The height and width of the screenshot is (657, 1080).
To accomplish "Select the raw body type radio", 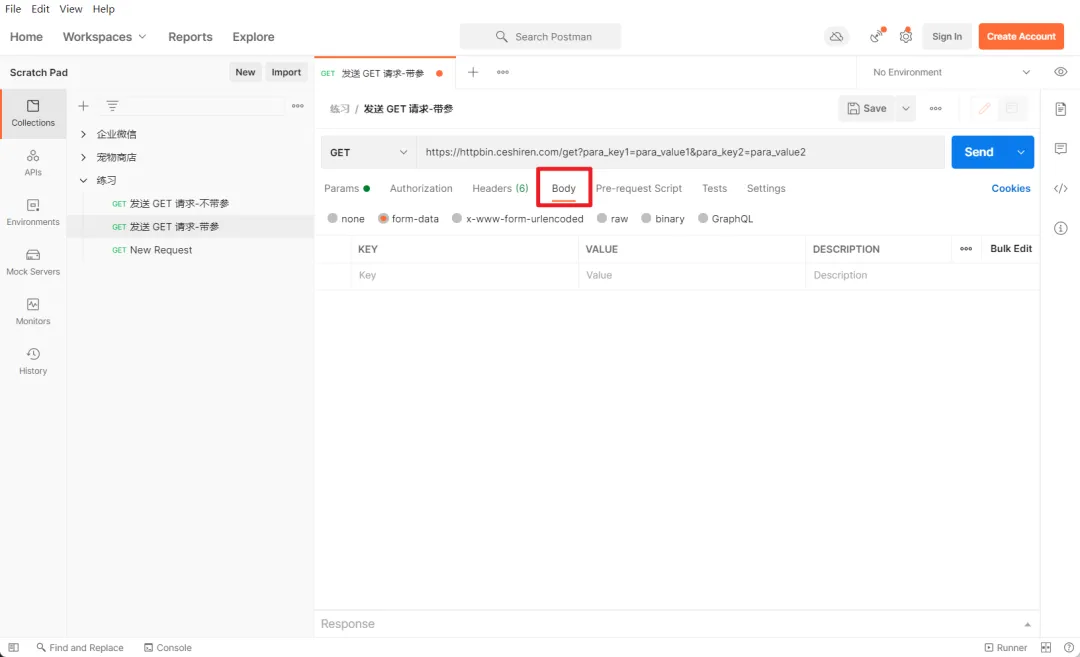I will tap(602, 218).
